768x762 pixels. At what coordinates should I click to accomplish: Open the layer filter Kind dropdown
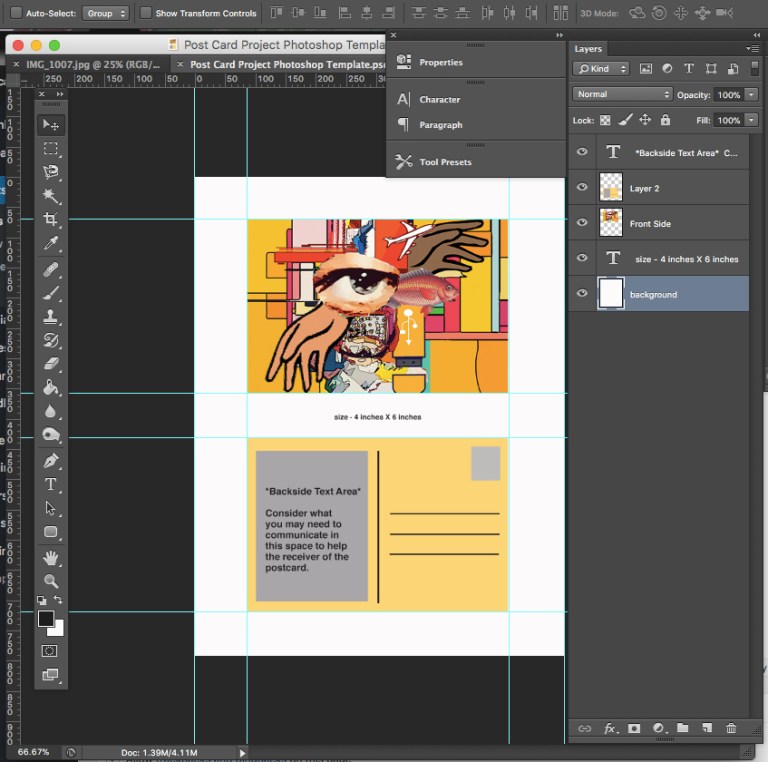pos(601,69)
